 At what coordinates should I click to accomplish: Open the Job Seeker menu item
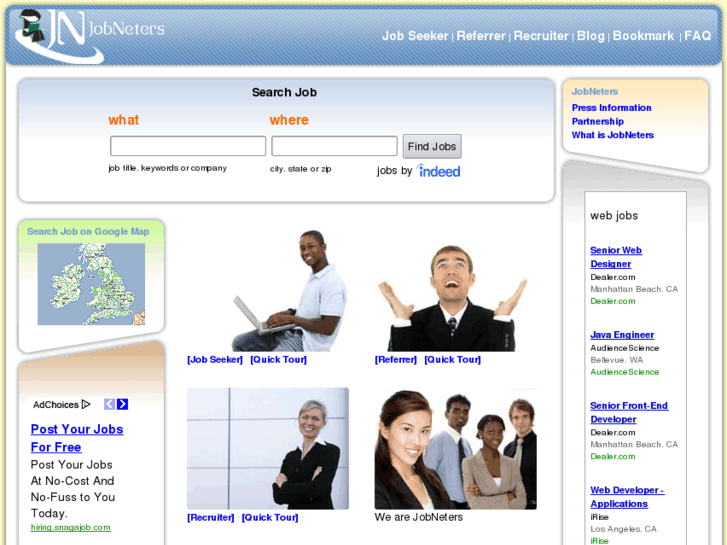(x=415, y=36)
